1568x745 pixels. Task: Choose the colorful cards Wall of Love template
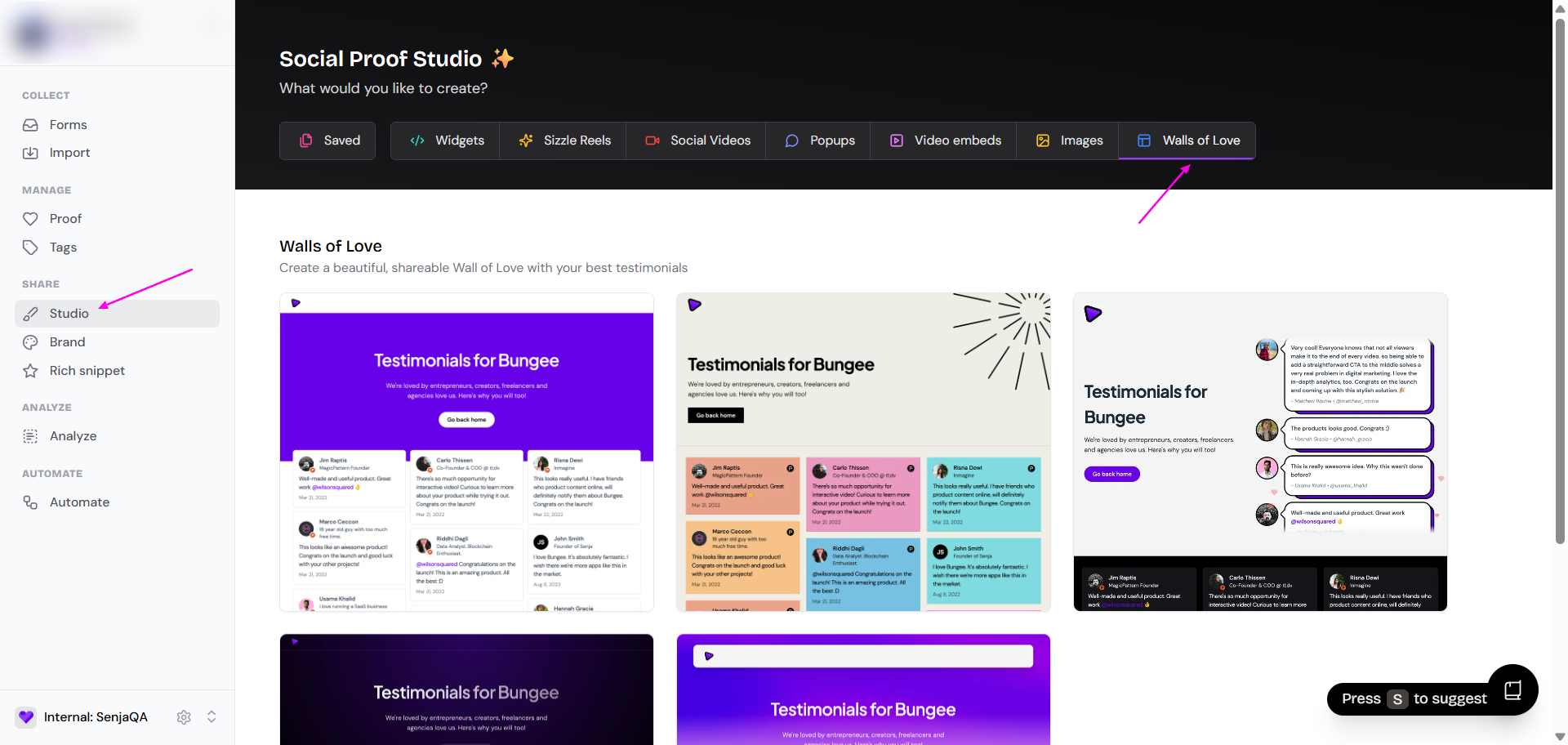pos(863,452)
